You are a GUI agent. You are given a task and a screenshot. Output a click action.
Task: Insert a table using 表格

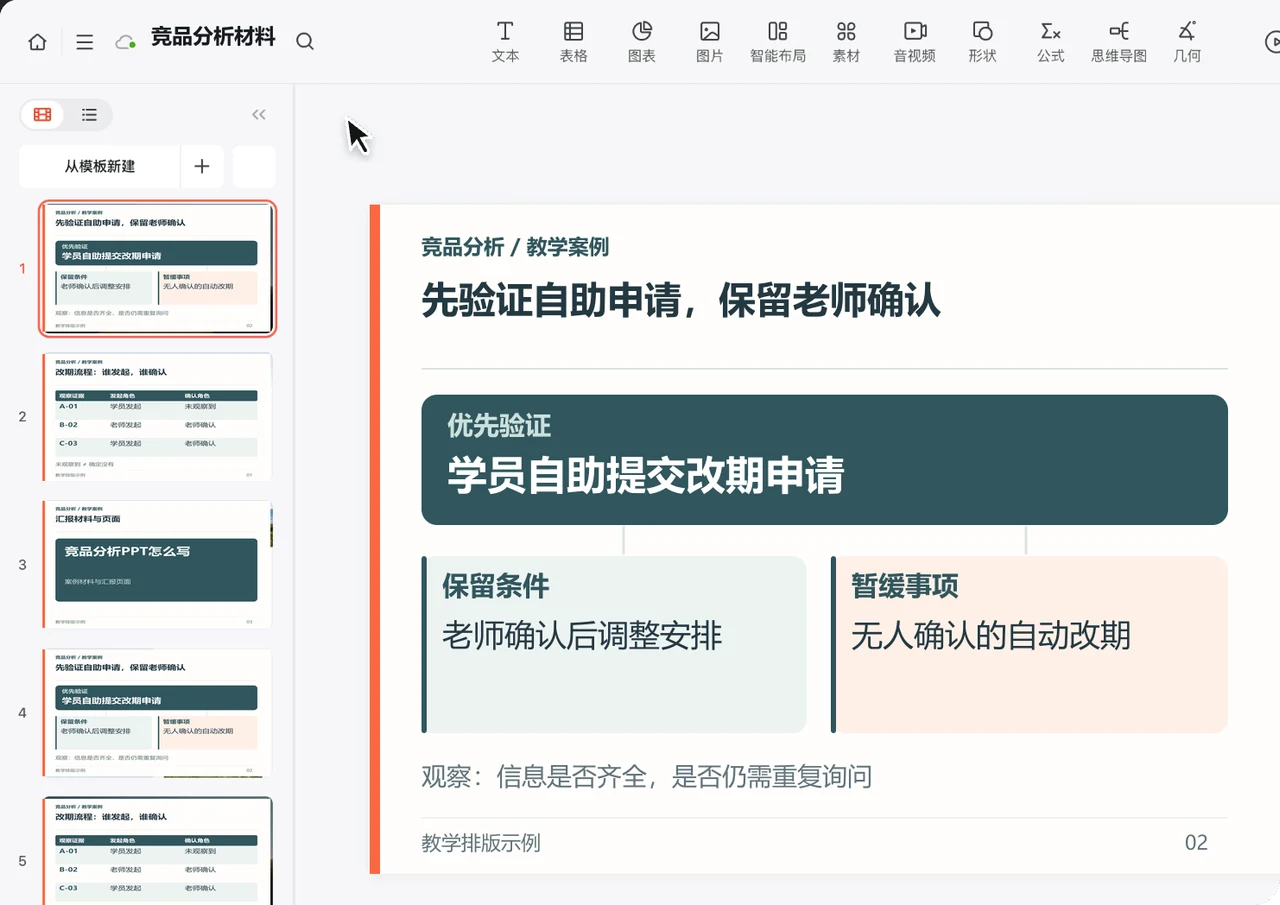tap(573, 42)
